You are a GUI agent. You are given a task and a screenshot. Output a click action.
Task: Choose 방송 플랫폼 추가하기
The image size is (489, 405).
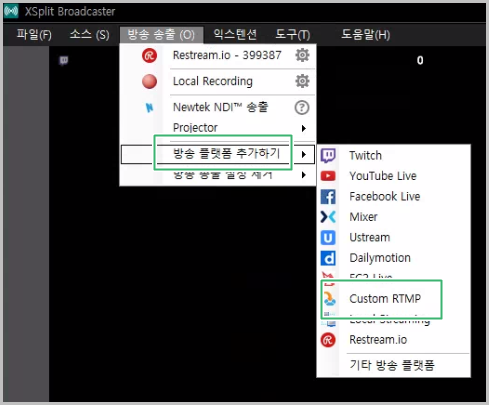(226, 154)
